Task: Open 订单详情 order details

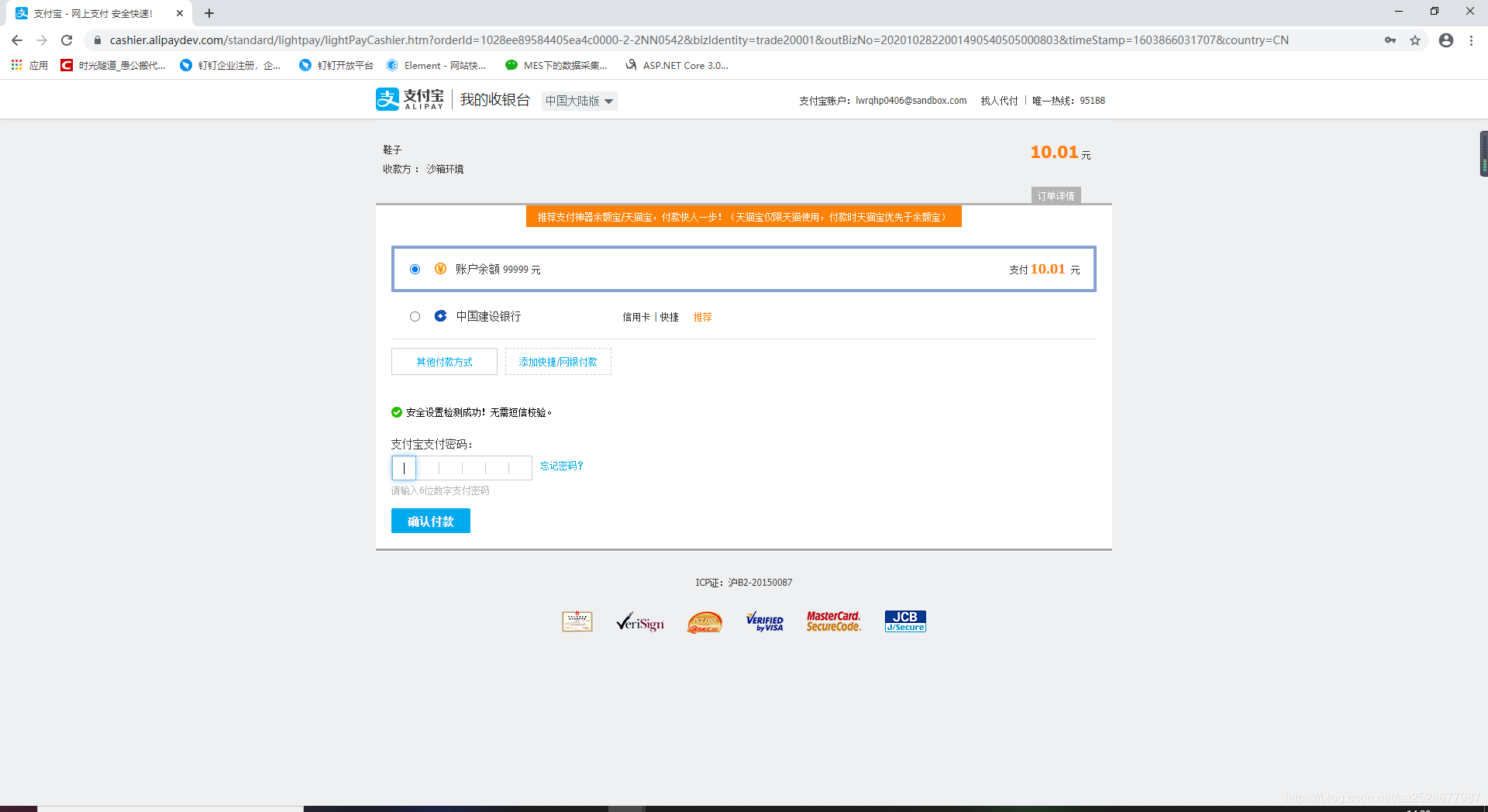Action: coord(1056,196)
